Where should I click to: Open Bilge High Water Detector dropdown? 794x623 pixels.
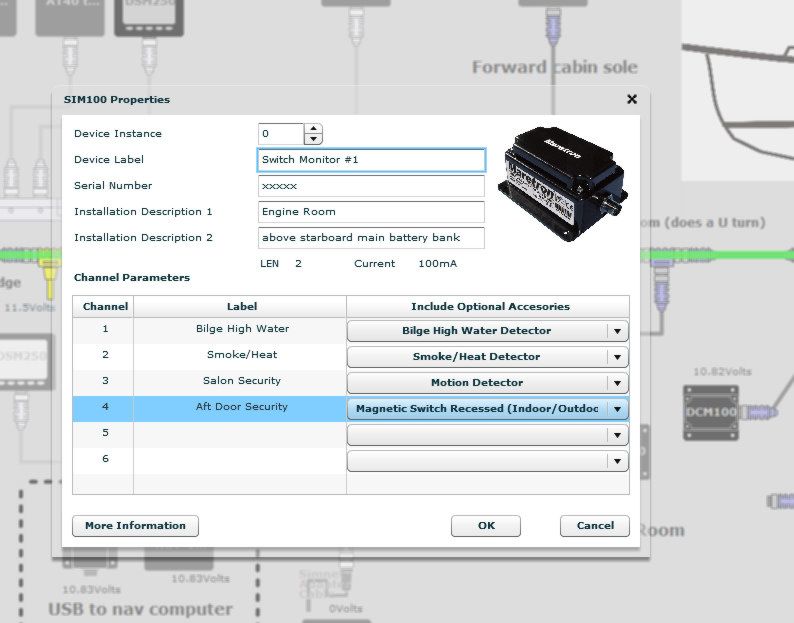[488, 331]
